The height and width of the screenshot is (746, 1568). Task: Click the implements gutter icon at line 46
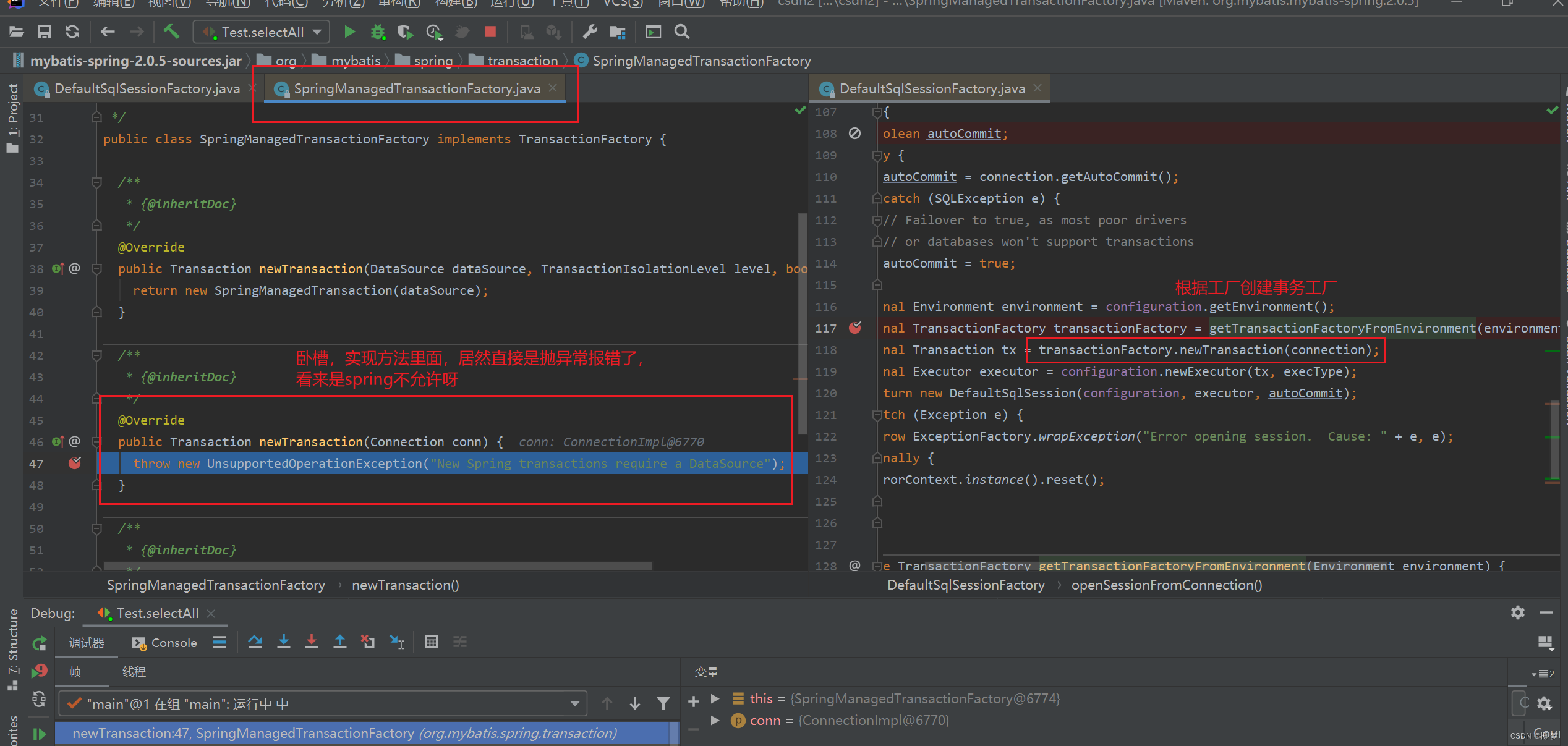(x=58, y=441)
